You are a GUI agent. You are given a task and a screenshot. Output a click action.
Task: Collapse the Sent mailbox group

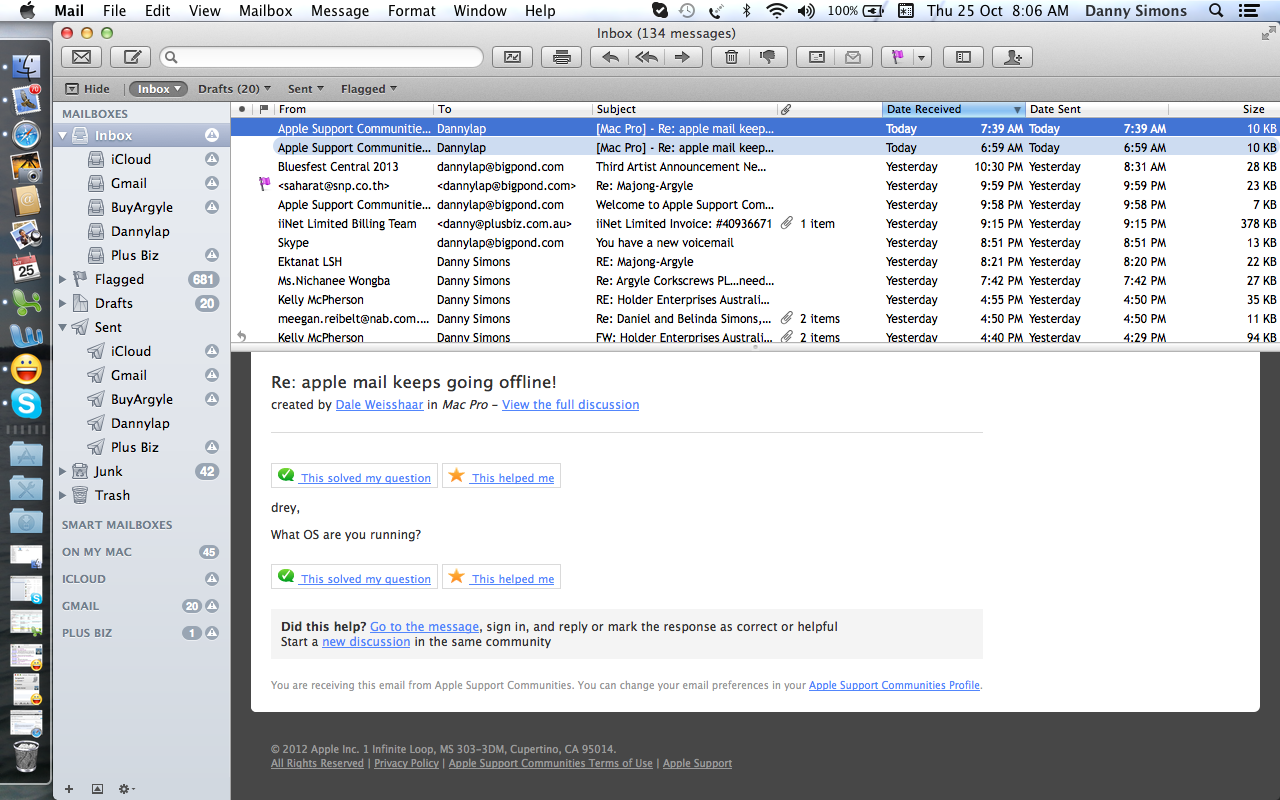point(64,327)
